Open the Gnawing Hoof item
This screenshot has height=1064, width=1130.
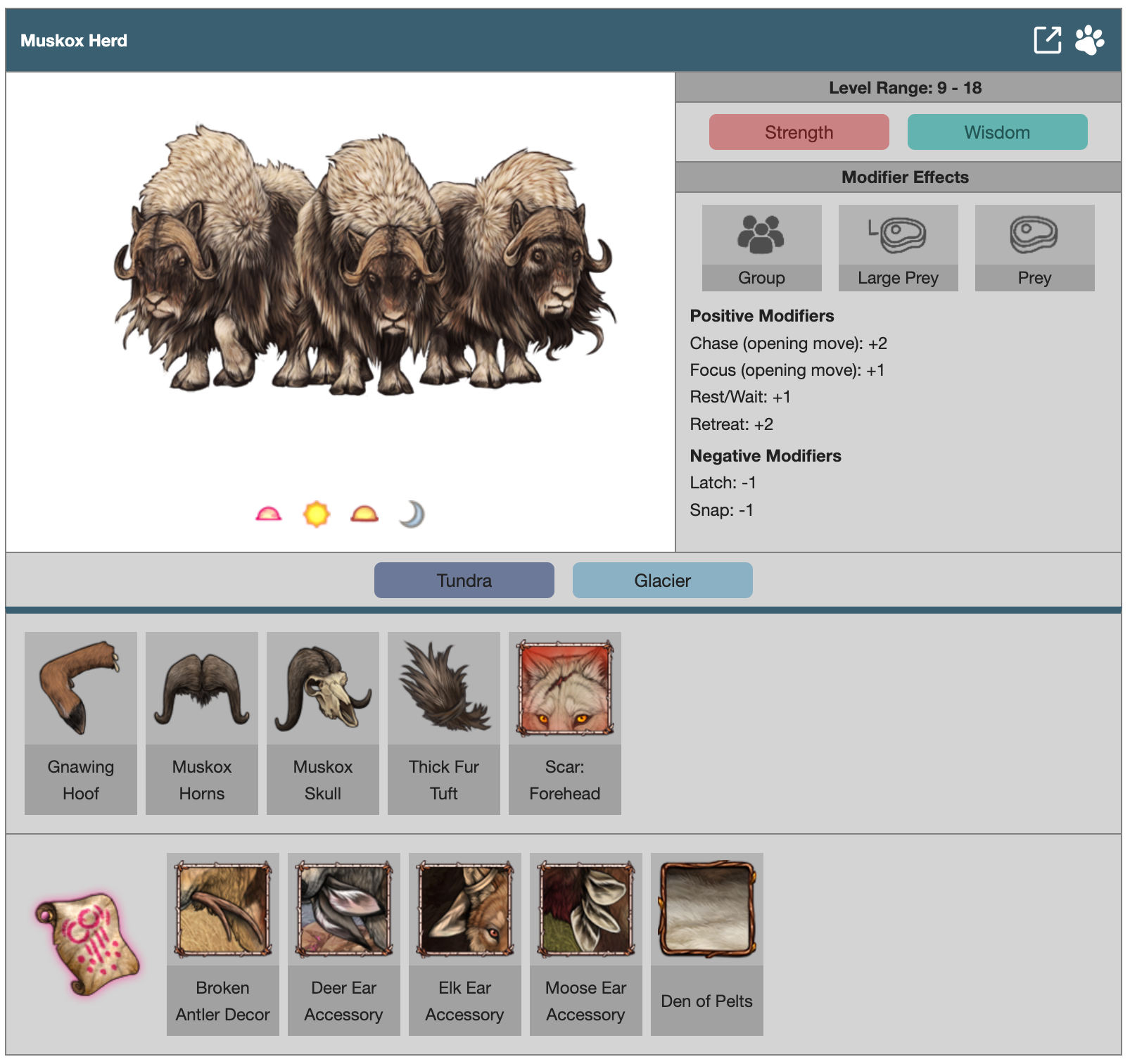(x=81, y=723)
